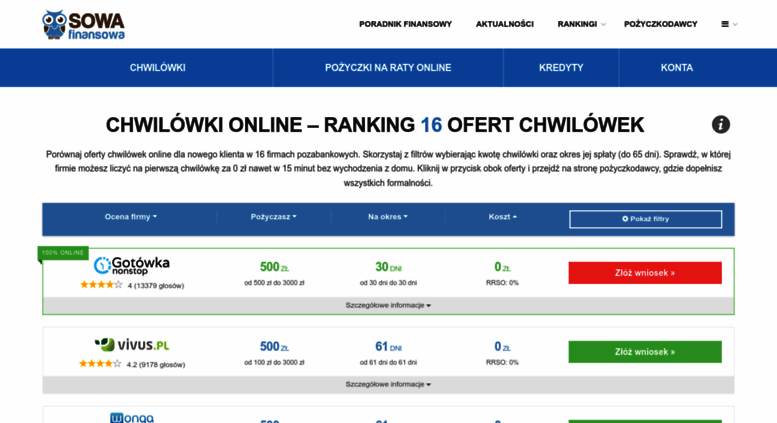Click red Złóż wniosek for Gotówka nonstop
Screen dimensions: 777x423
[x=645, y=273]
